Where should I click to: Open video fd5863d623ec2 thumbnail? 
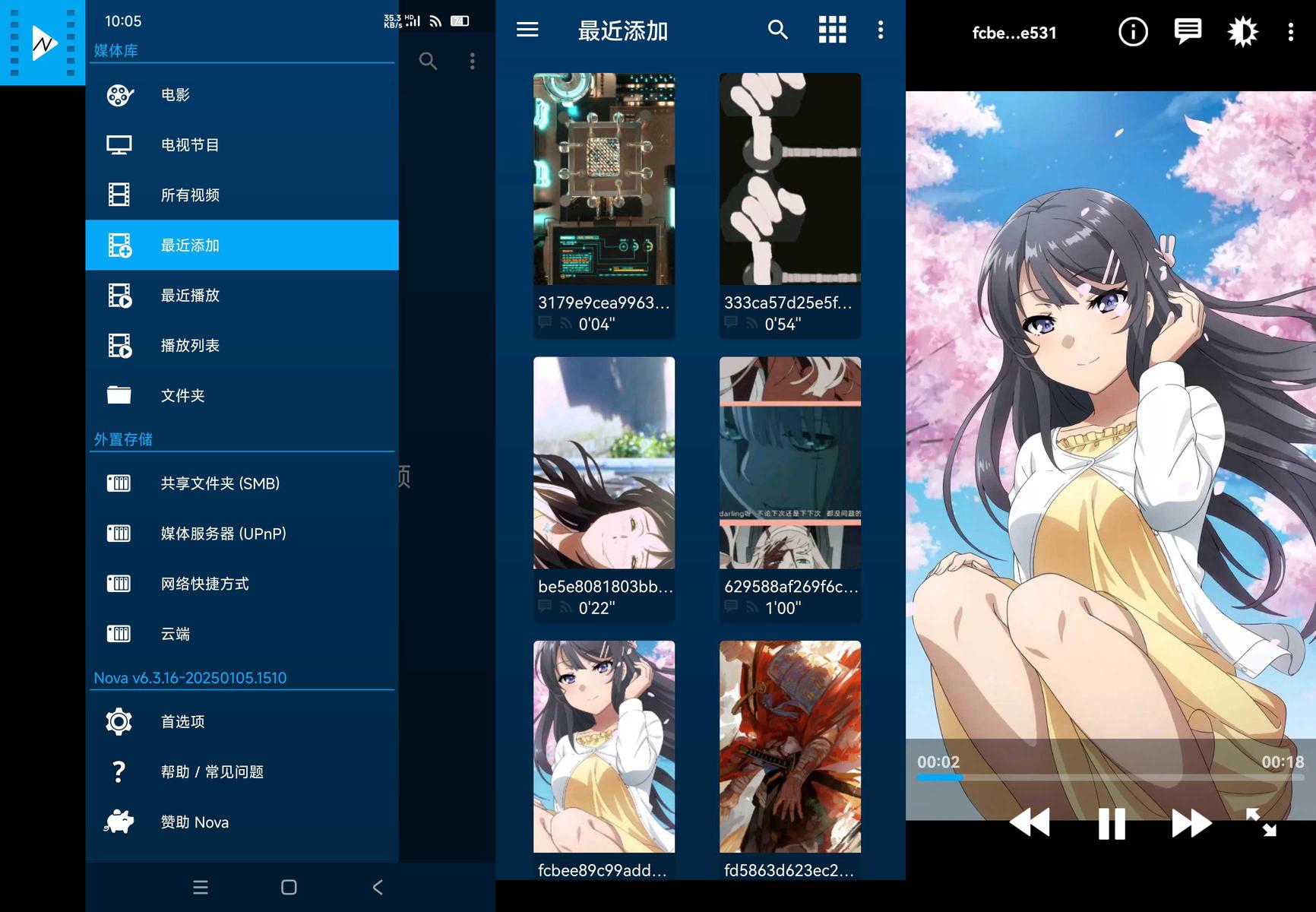[x=790, y=746]
